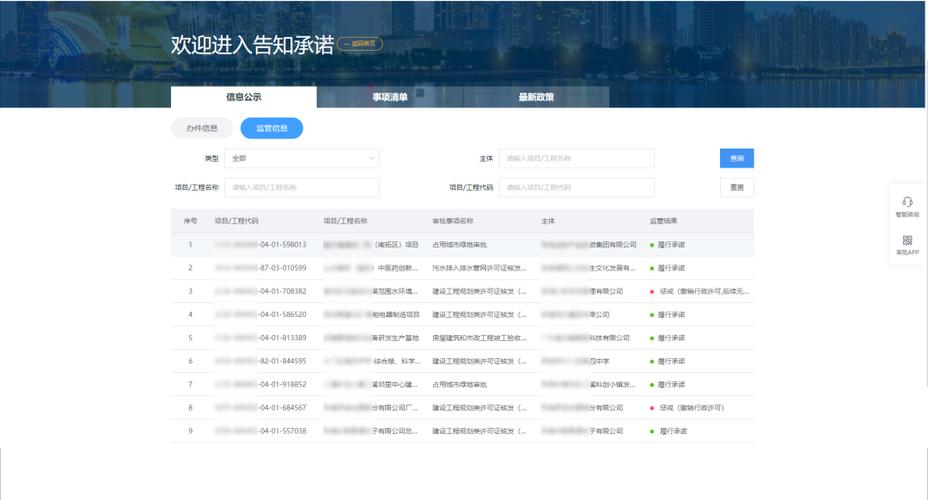Click the 重置 button
928x500 pixels.
click(x=737, y=188)
